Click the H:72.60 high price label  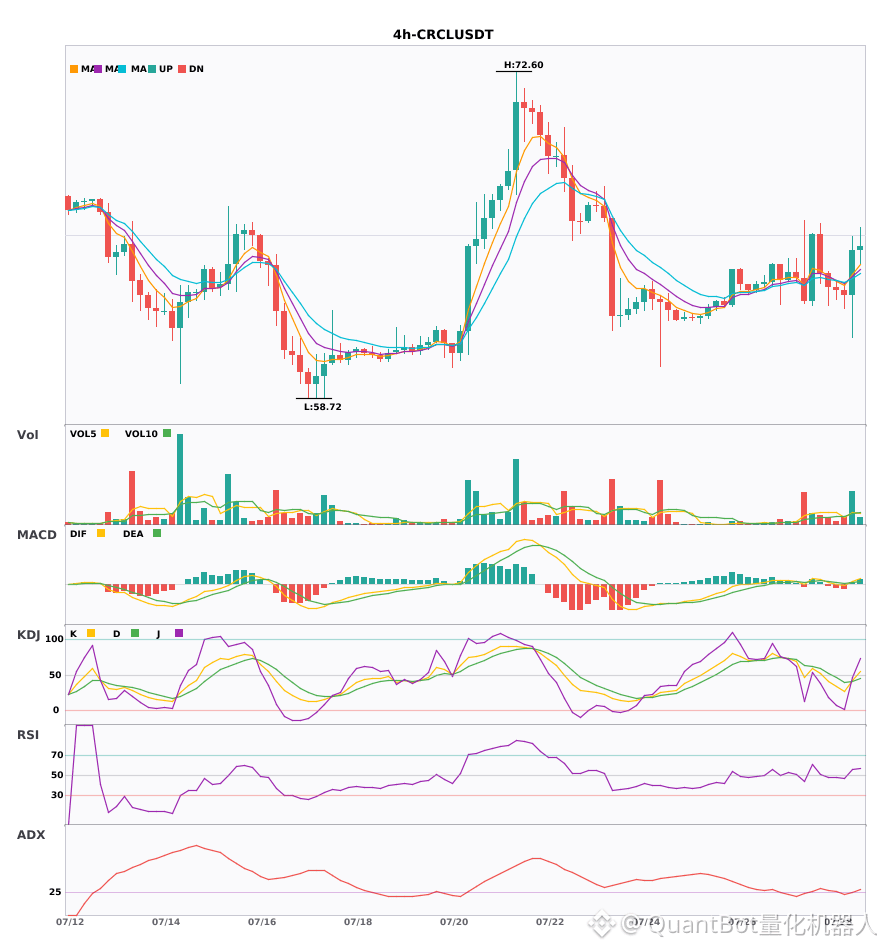(523, 65)
